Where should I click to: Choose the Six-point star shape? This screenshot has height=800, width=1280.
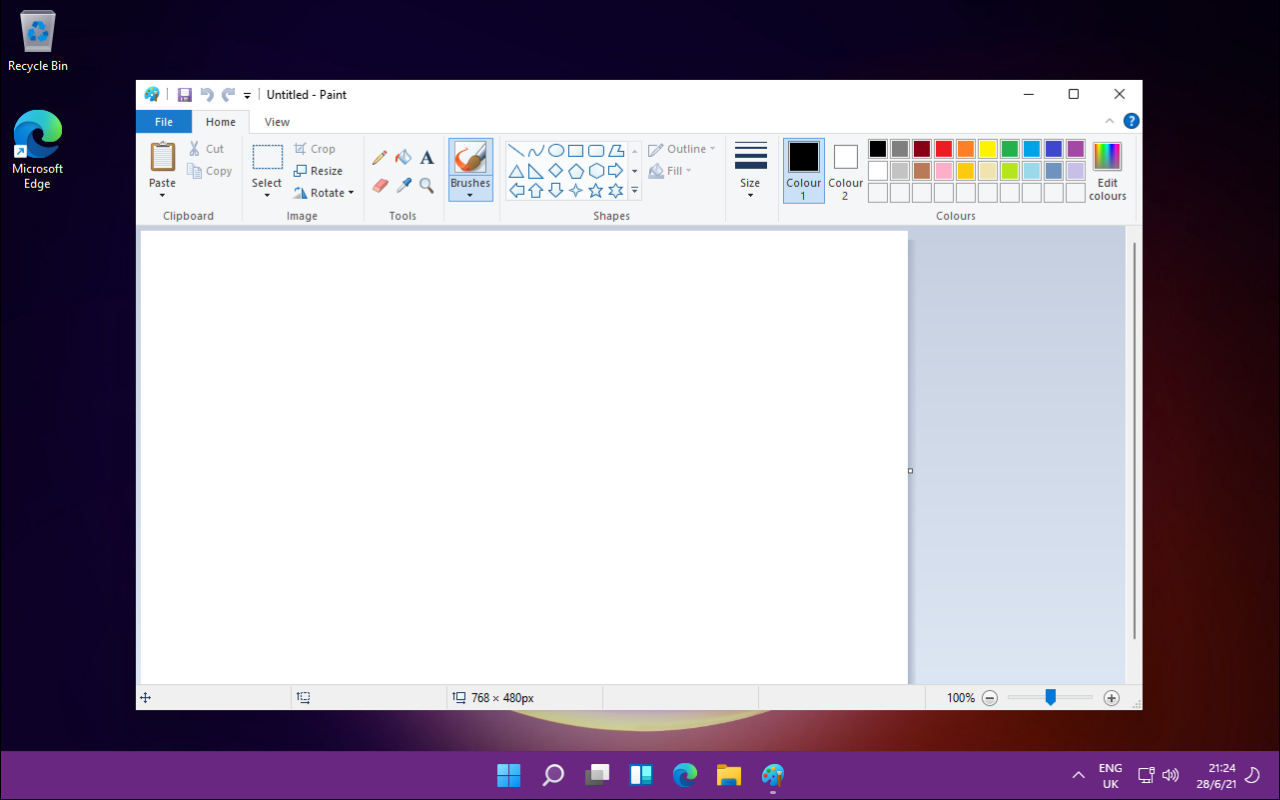point(616,190)
